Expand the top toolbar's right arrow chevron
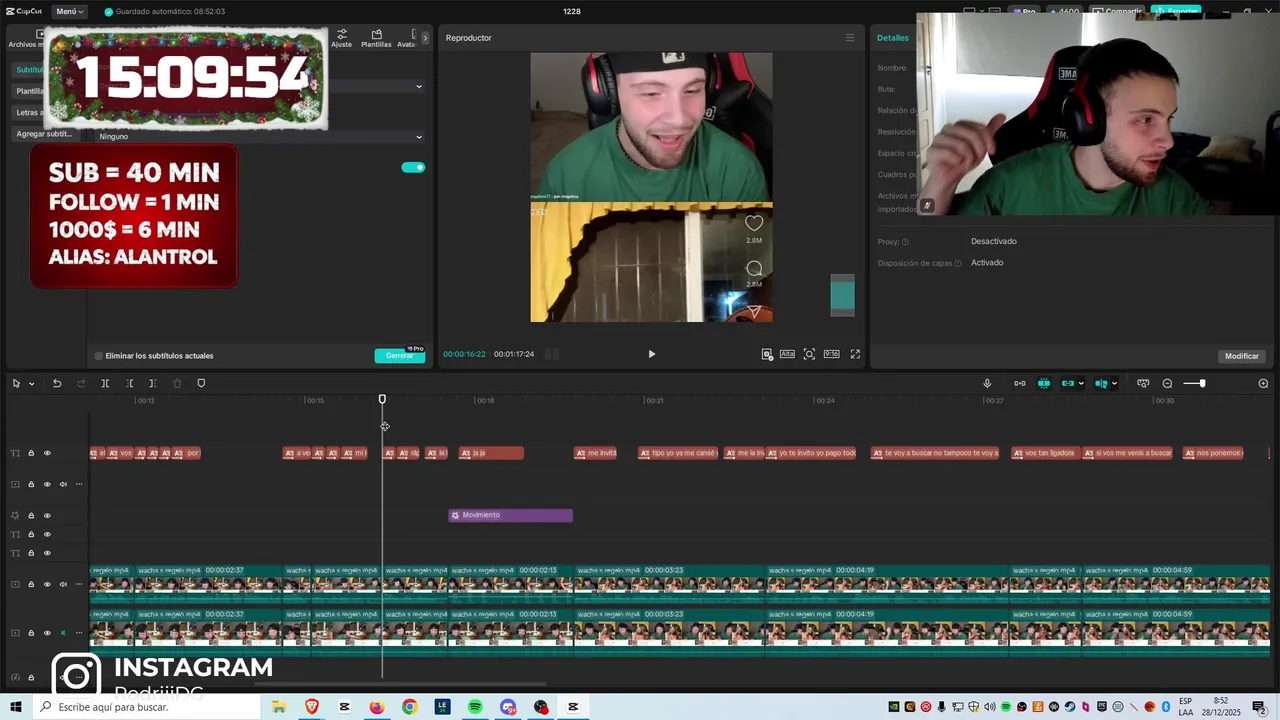Screen dimensions: 1280x720 click(x=425, y=38)
